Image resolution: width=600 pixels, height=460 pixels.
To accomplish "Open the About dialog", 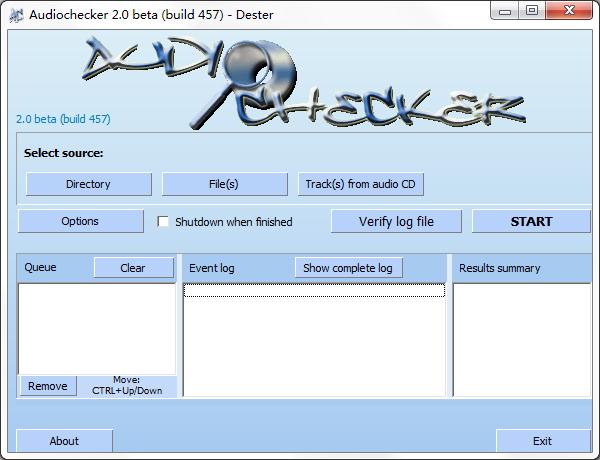I will [x=65, y=441].
